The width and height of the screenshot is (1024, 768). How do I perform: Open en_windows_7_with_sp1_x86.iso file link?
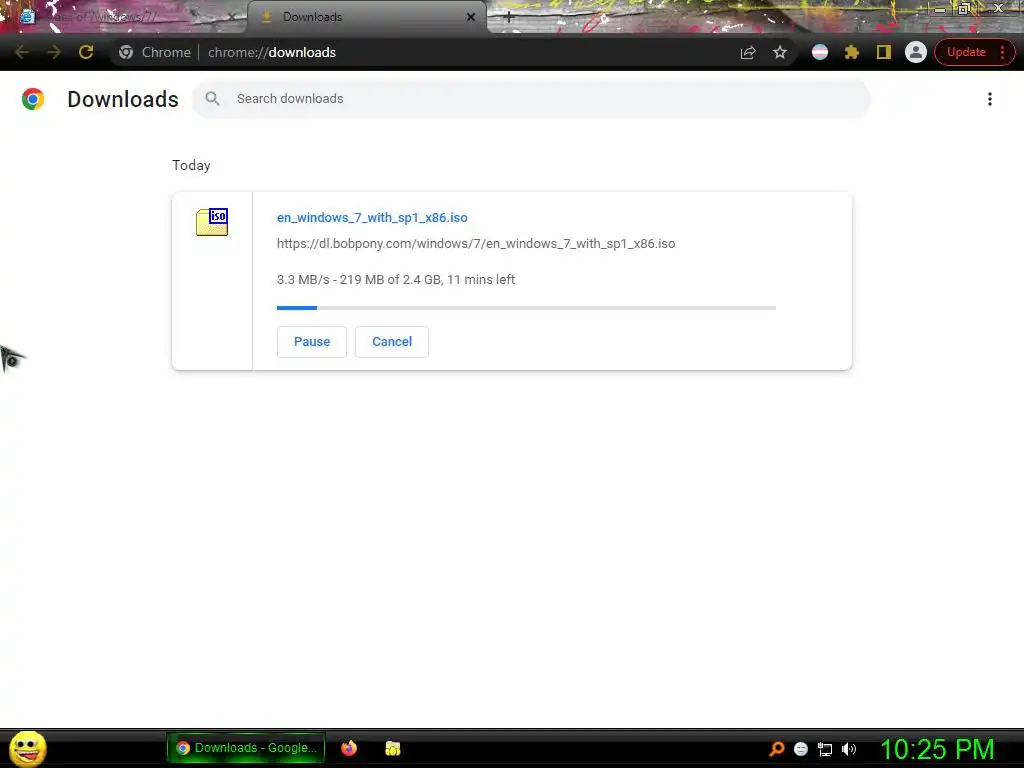click(372, 217)
